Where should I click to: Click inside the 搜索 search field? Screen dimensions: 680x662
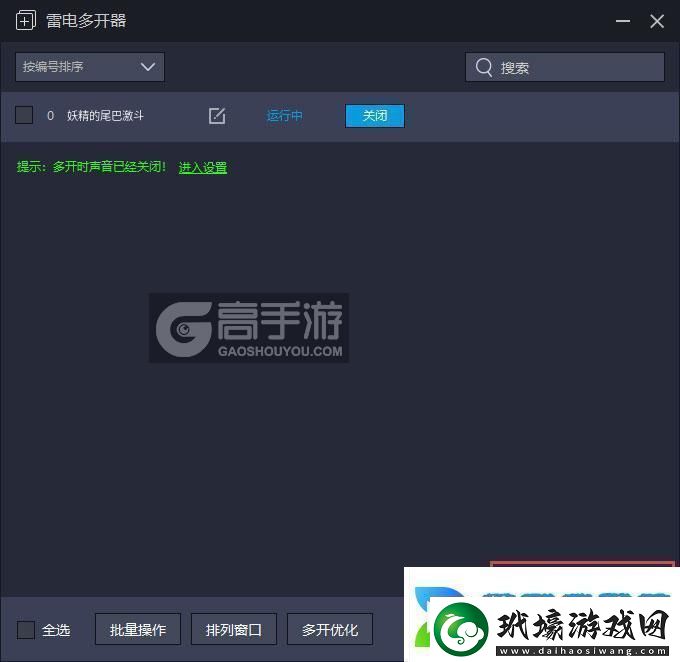(565, 67)
